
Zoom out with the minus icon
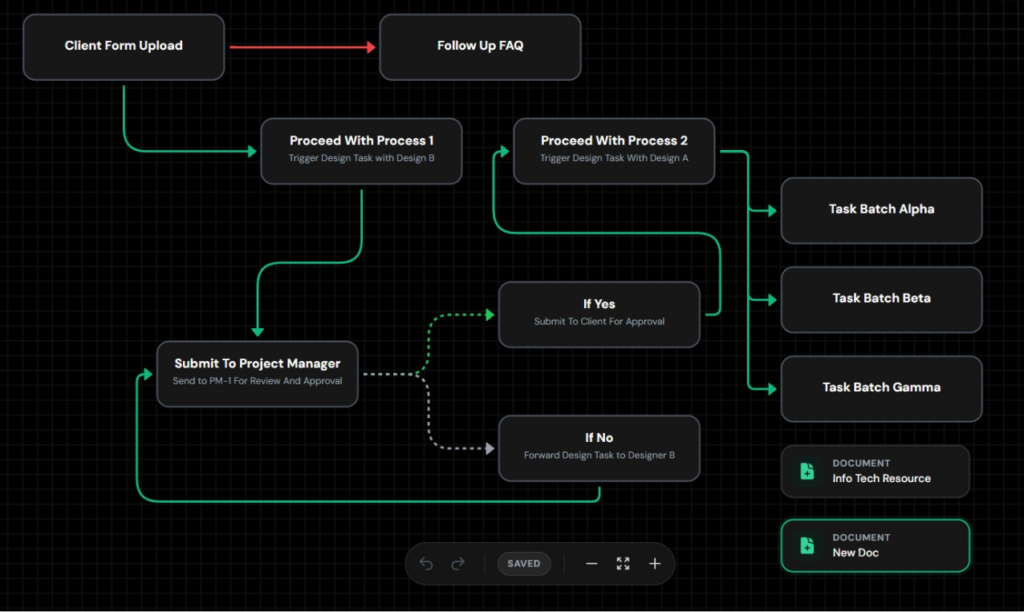click(591, 564)
